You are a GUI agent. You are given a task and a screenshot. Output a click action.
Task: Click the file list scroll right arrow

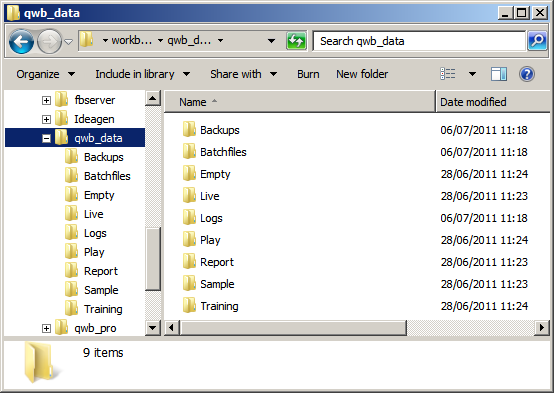pos(542,328)
